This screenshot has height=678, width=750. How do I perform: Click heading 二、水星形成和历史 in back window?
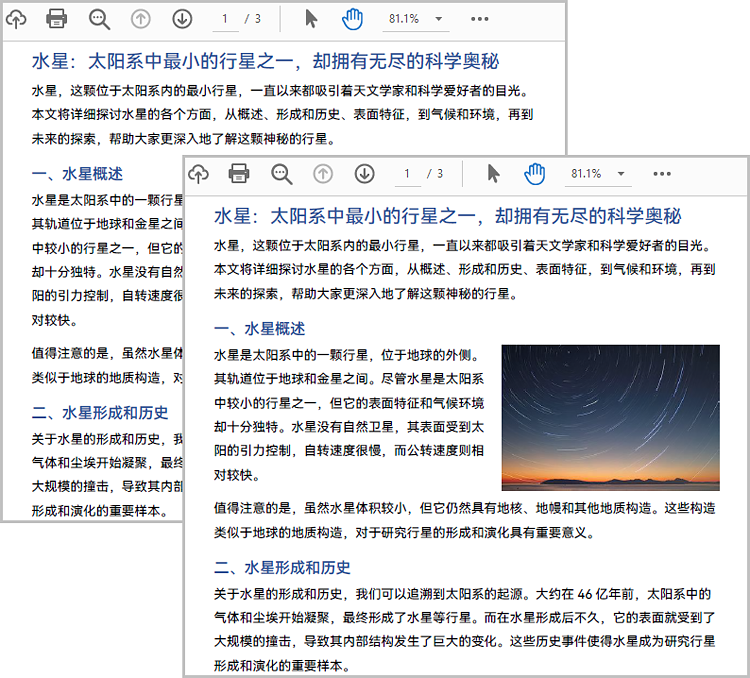[100, 412]
